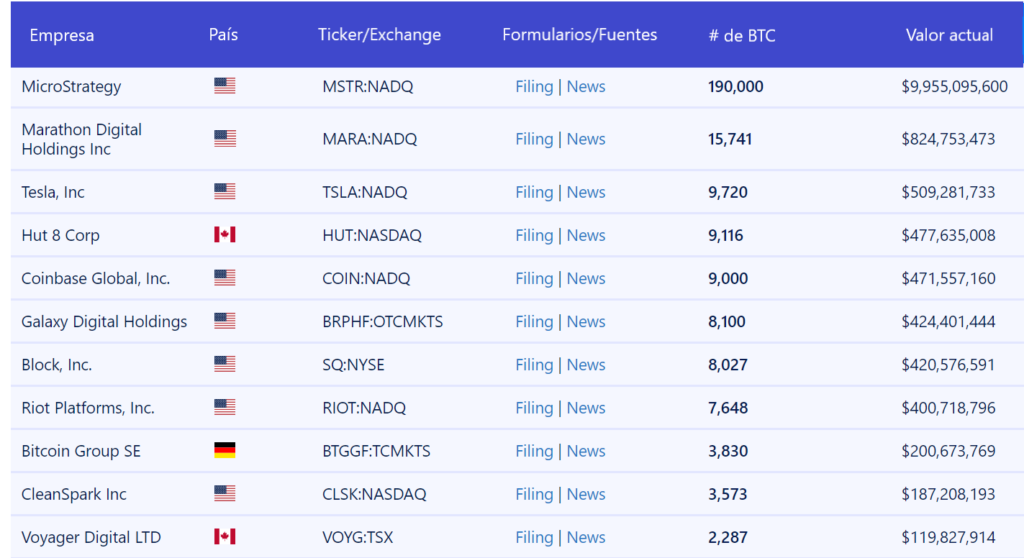Click the Ticker/Exchange column header
Screen dimensions: 1024x558
coord(379,35)
